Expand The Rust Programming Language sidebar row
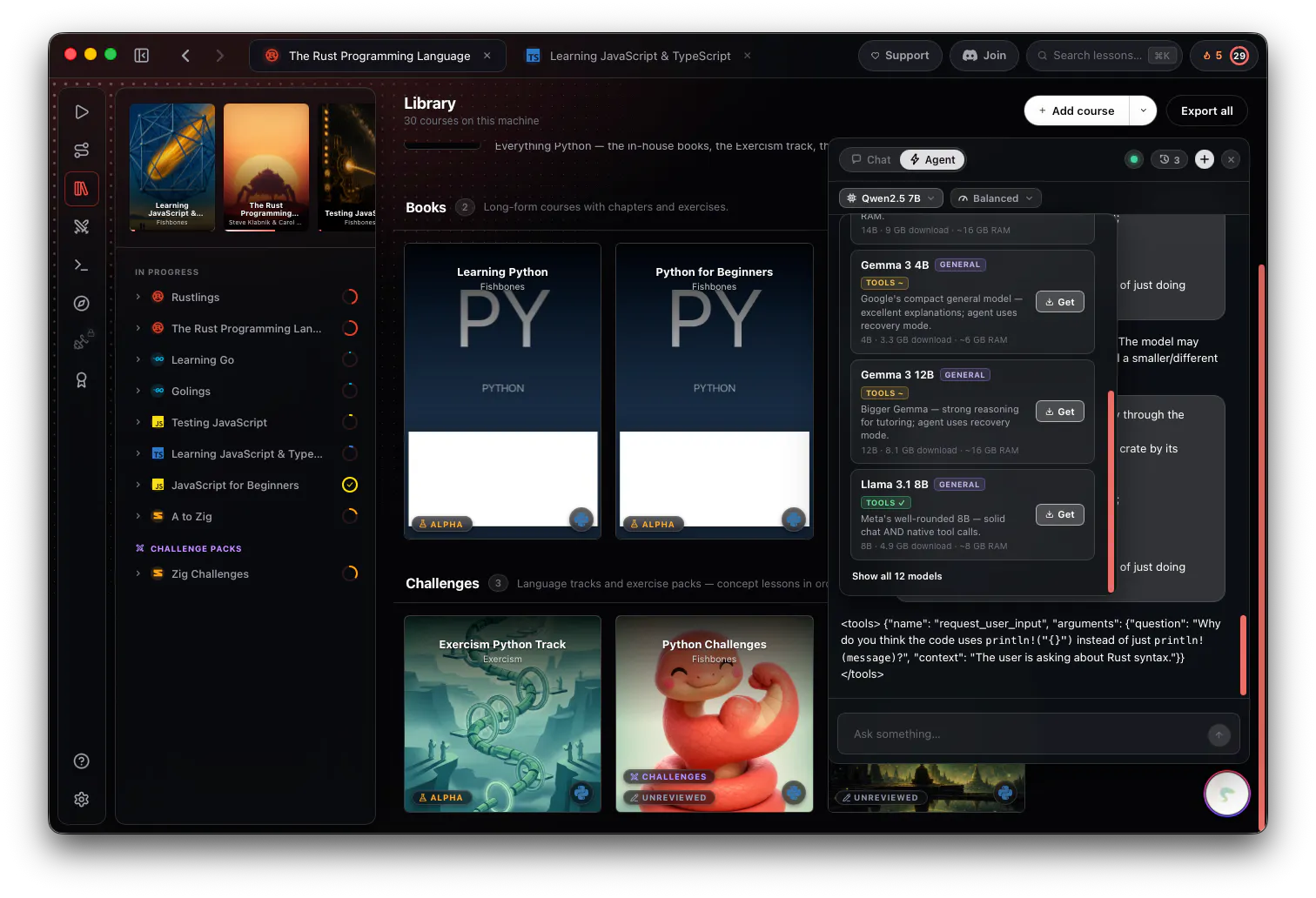This screenshot has height=898, width=1316. tap(138, 328)
